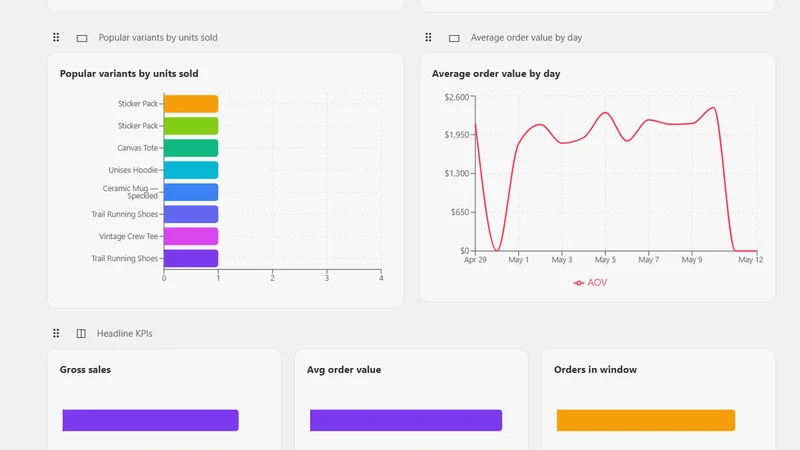This screenshot has width=800, height=450.
Task: Click the May 5 x-axis label
Action: (x=605, y=260)
